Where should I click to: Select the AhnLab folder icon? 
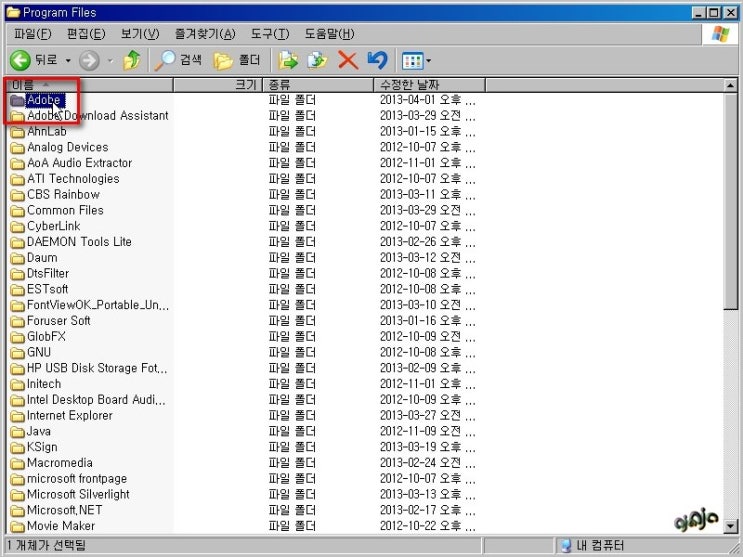[x=18, y=132]
